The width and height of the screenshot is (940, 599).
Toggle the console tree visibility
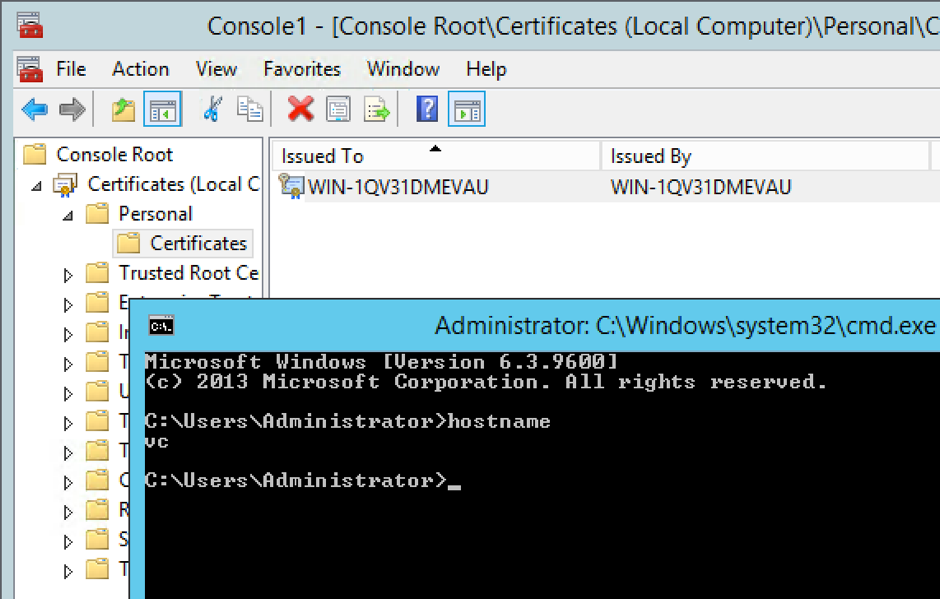click(x=161, y=108)
